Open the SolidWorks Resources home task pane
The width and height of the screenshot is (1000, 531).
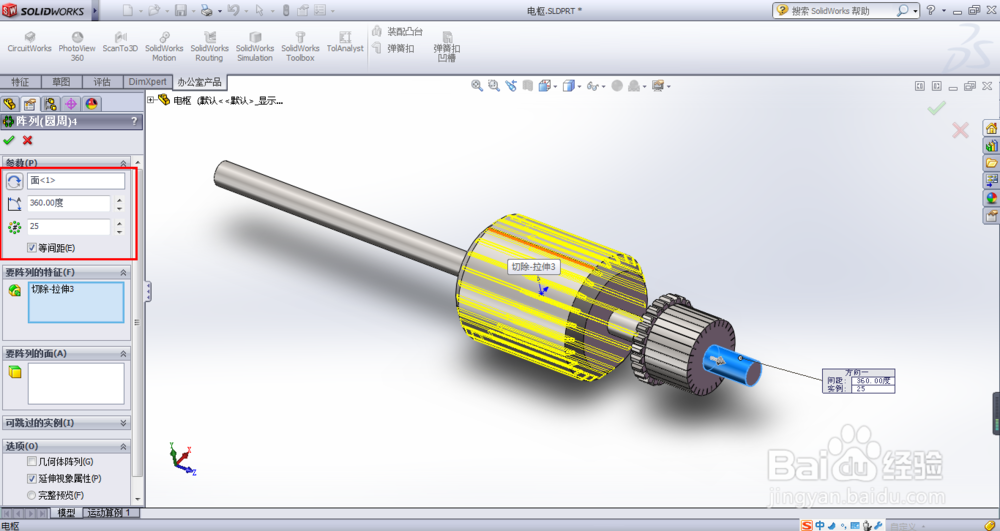[x=991, y=128]
